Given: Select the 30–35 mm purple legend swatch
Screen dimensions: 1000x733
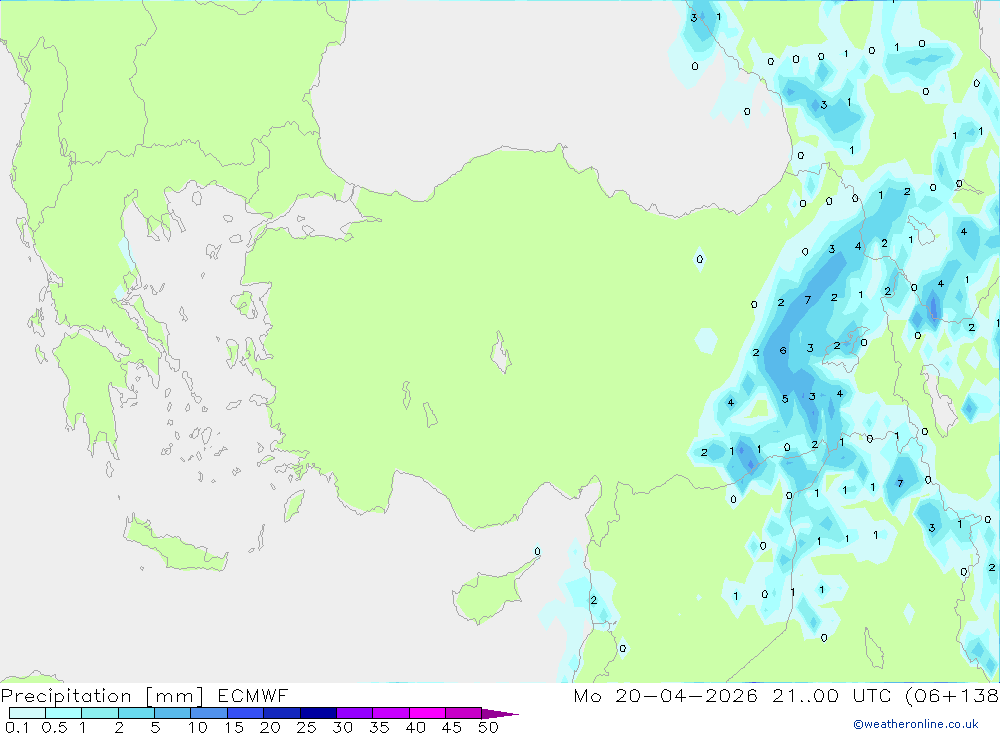Looking at the screenshot, I should coord(354,713).
